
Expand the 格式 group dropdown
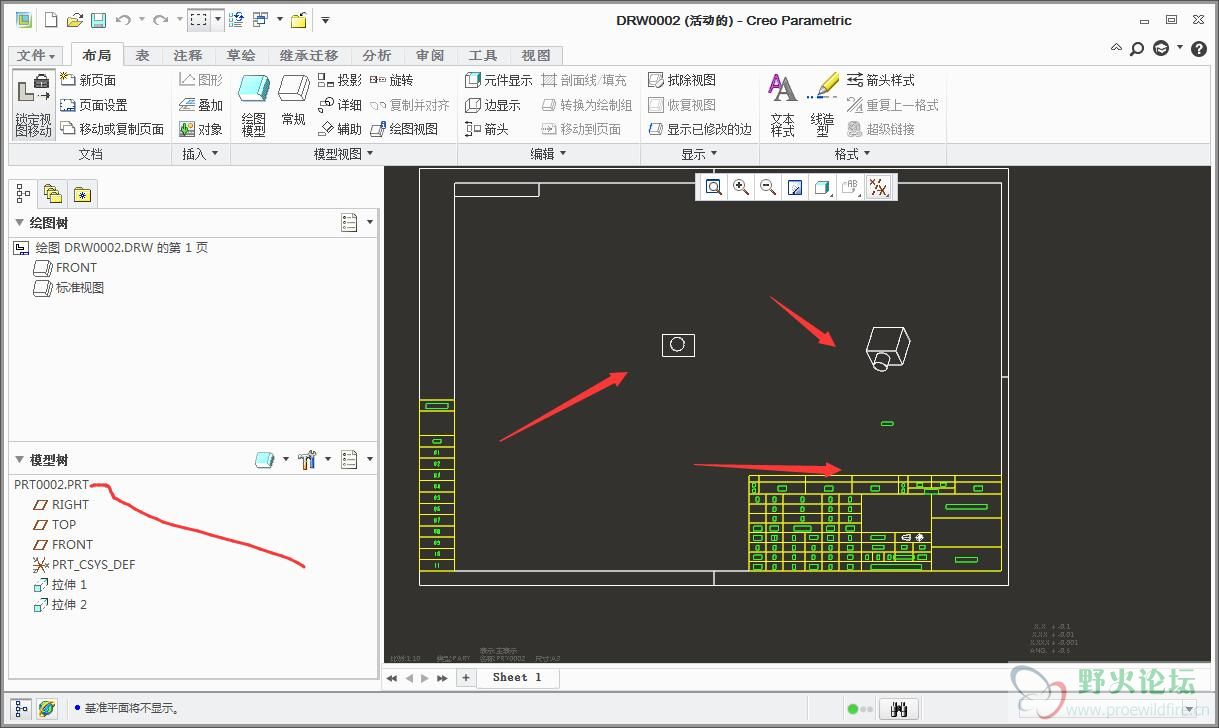click(852, 154)
